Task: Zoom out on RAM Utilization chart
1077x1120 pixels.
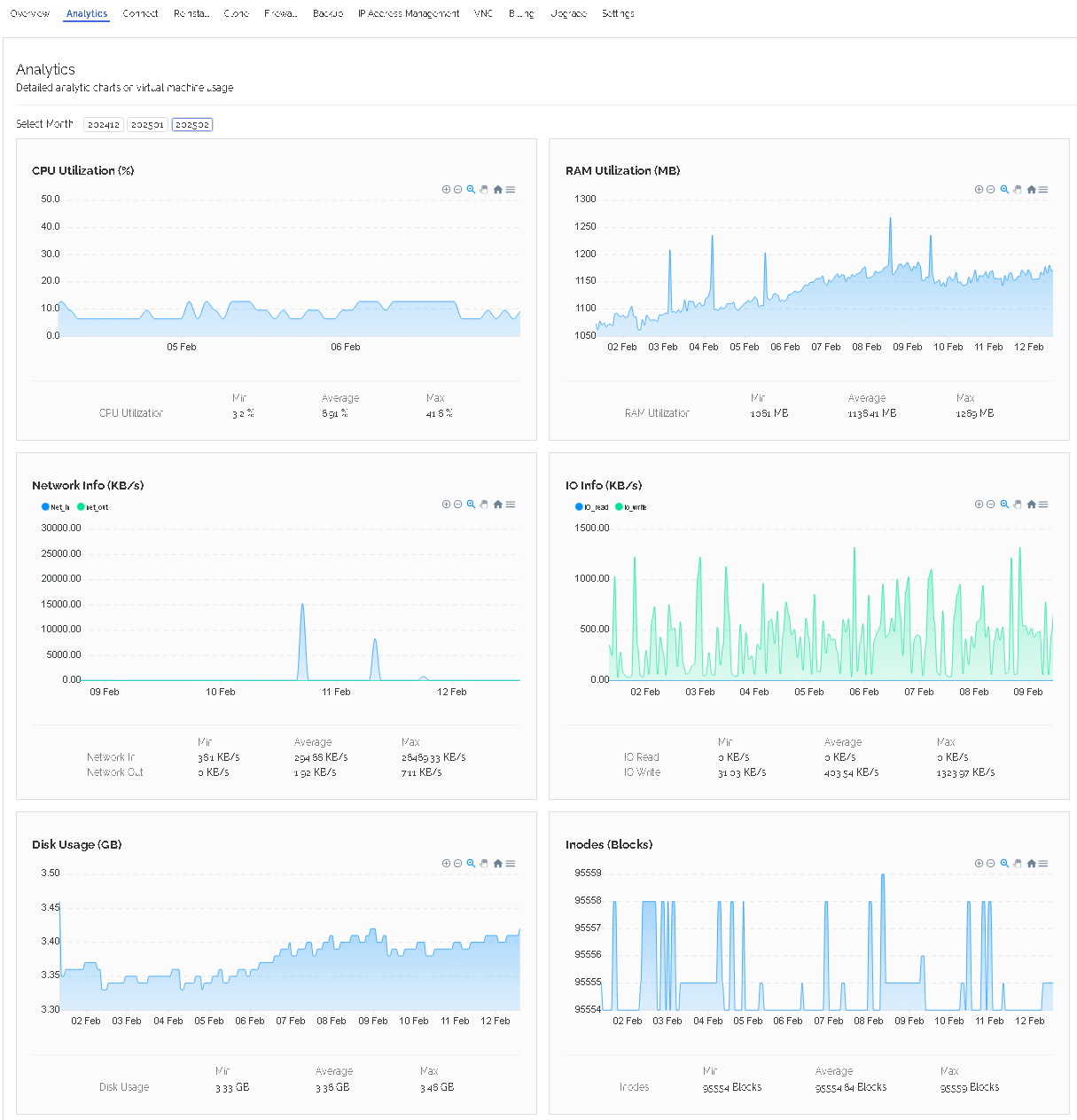Action: pyautogui.click(x=991, y=190)
